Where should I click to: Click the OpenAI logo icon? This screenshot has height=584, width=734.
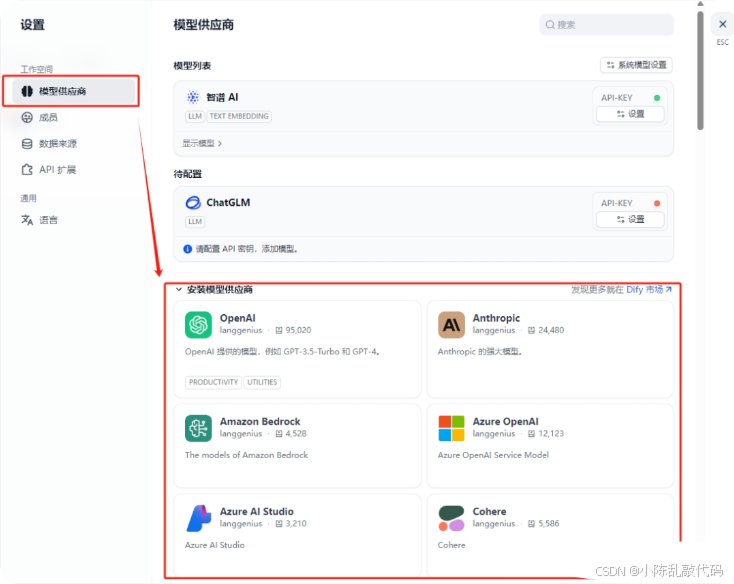[x=198, y=325]
